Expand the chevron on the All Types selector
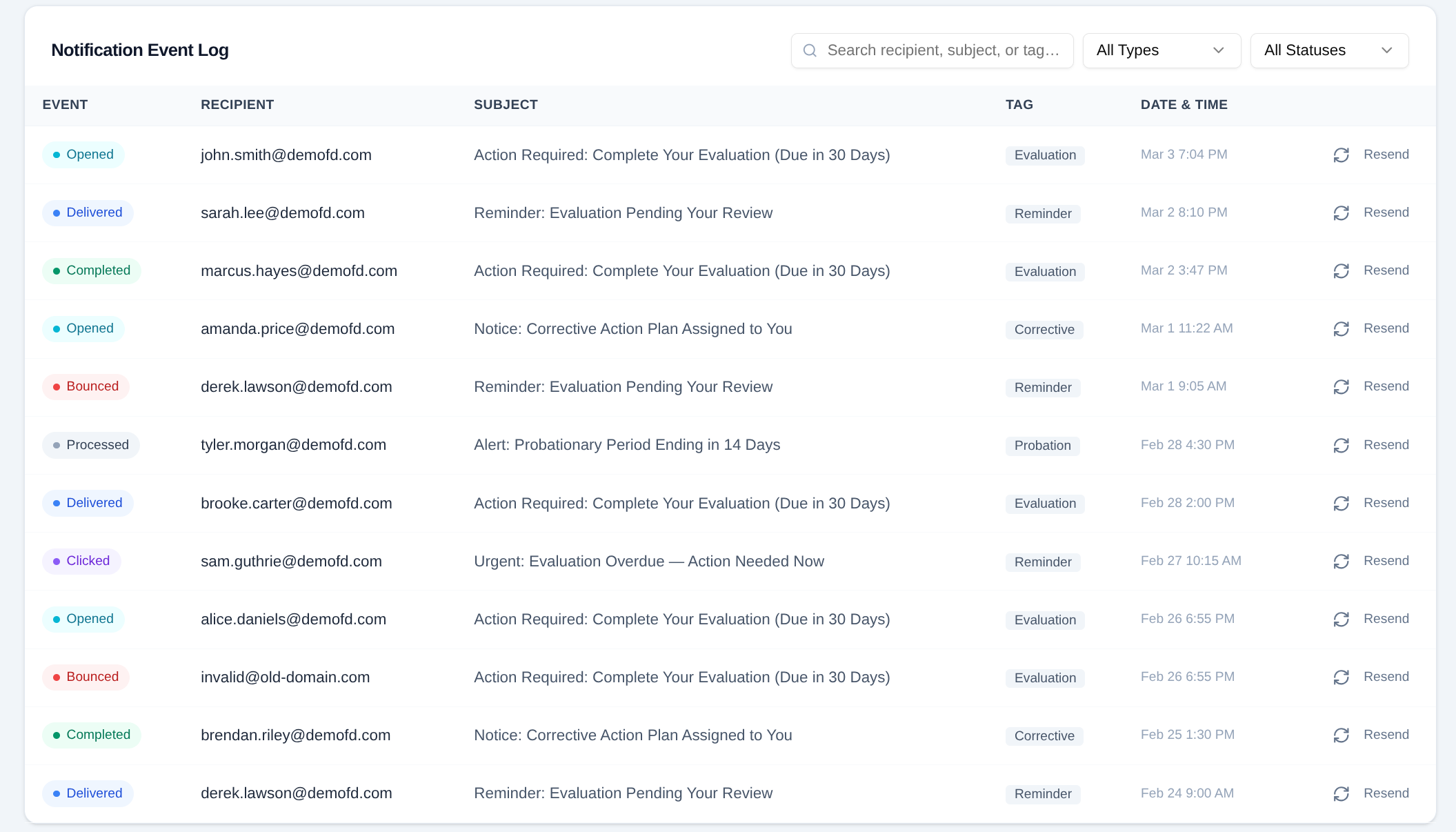This screenshot has height=832, width=1456. click(x=1218, y=50)
